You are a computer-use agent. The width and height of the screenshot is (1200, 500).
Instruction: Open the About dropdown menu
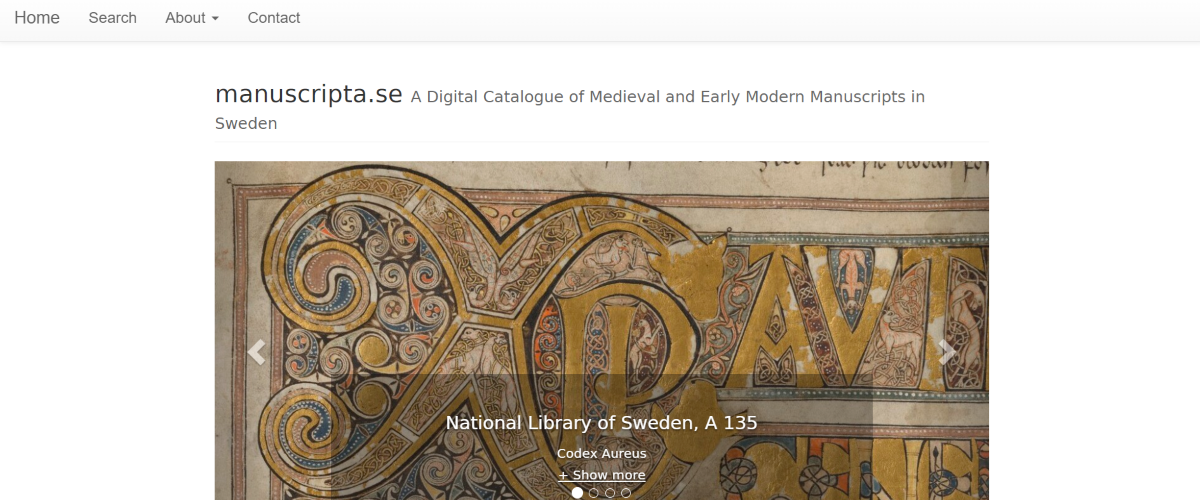click(191, 18)
